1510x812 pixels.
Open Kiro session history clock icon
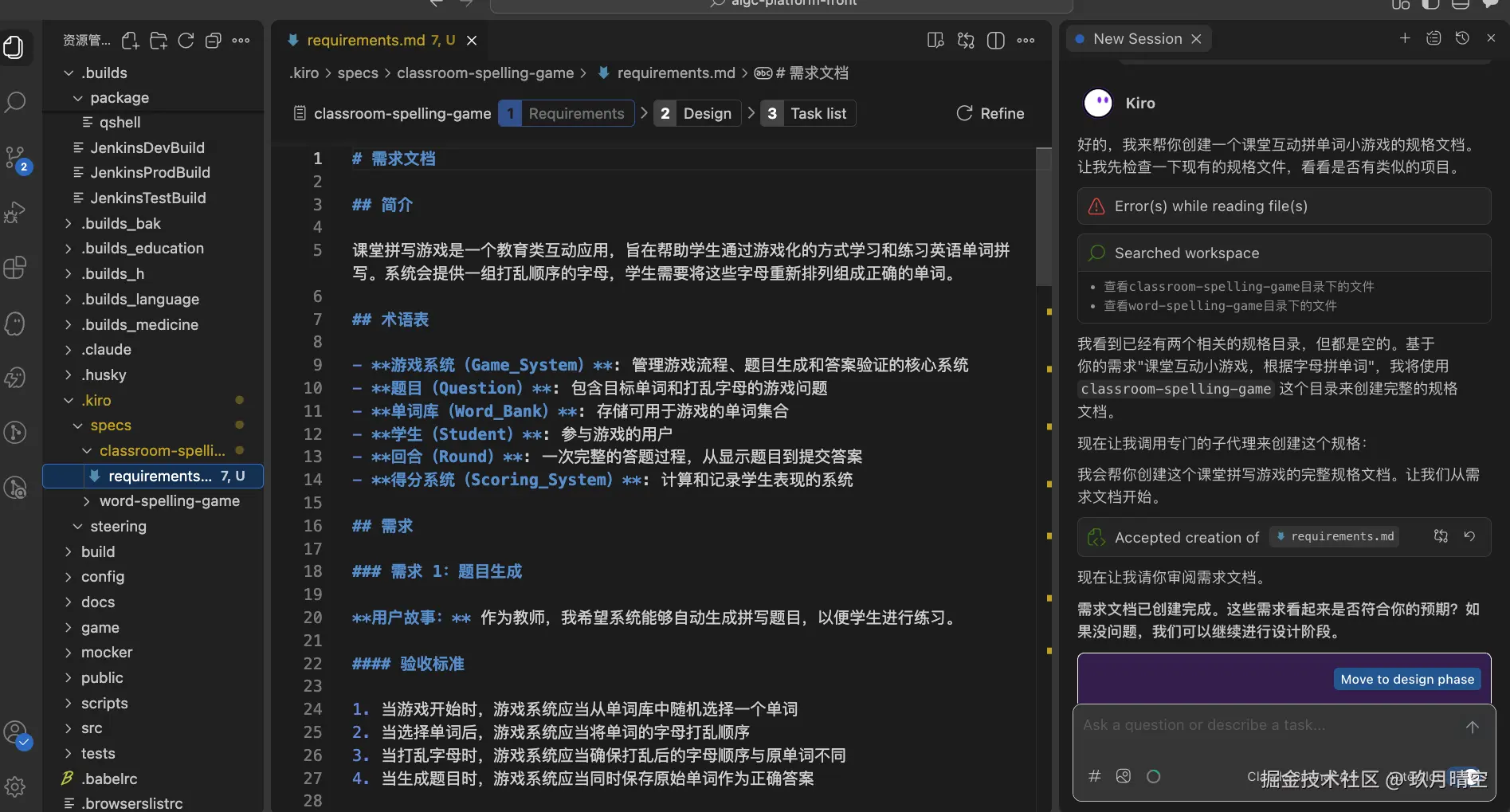pyautogui.click(x=1463, y=38)
